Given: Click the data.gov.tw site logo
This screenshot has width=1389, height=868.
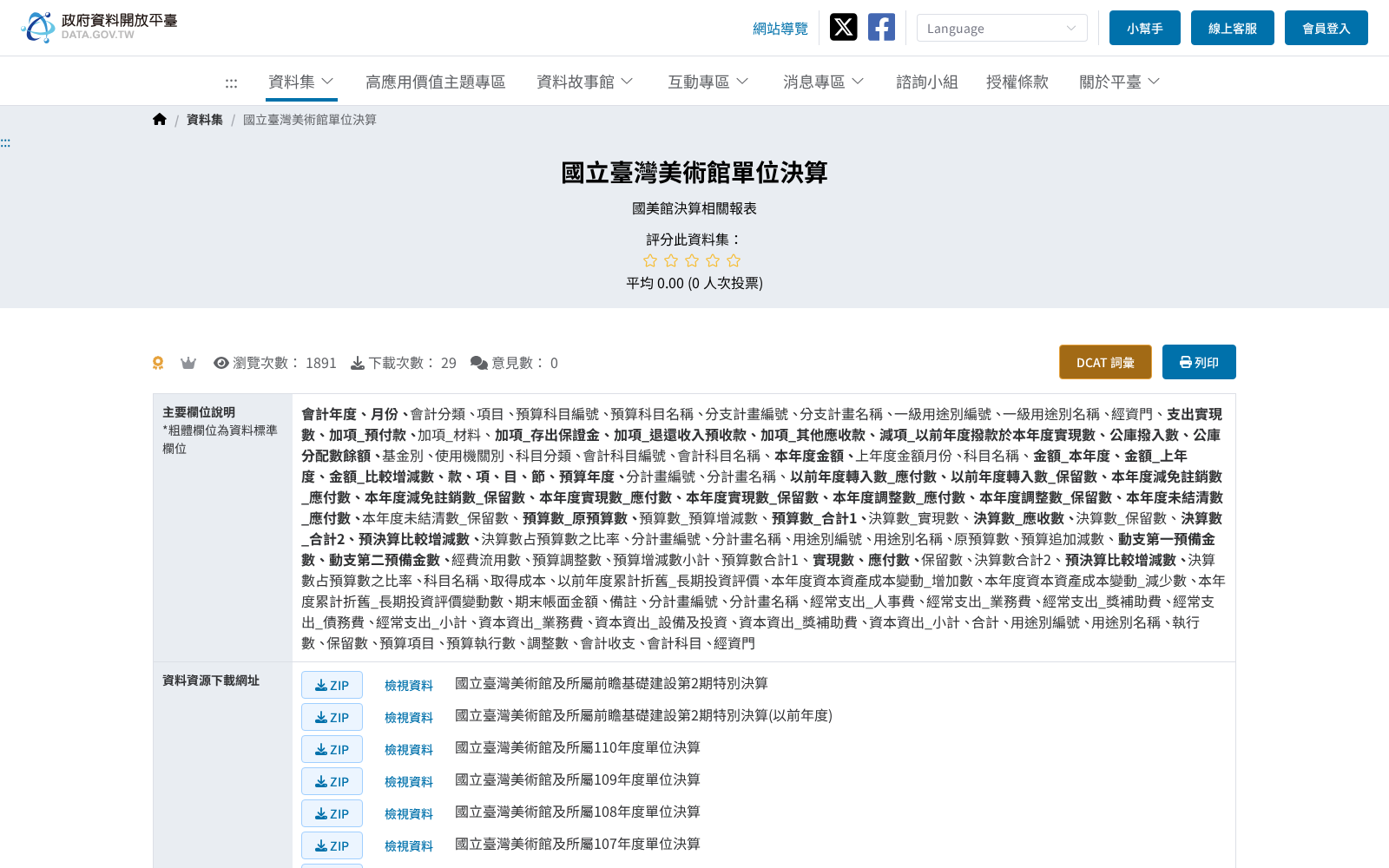Looking at the screenshot, I should [x=99, y=27].
